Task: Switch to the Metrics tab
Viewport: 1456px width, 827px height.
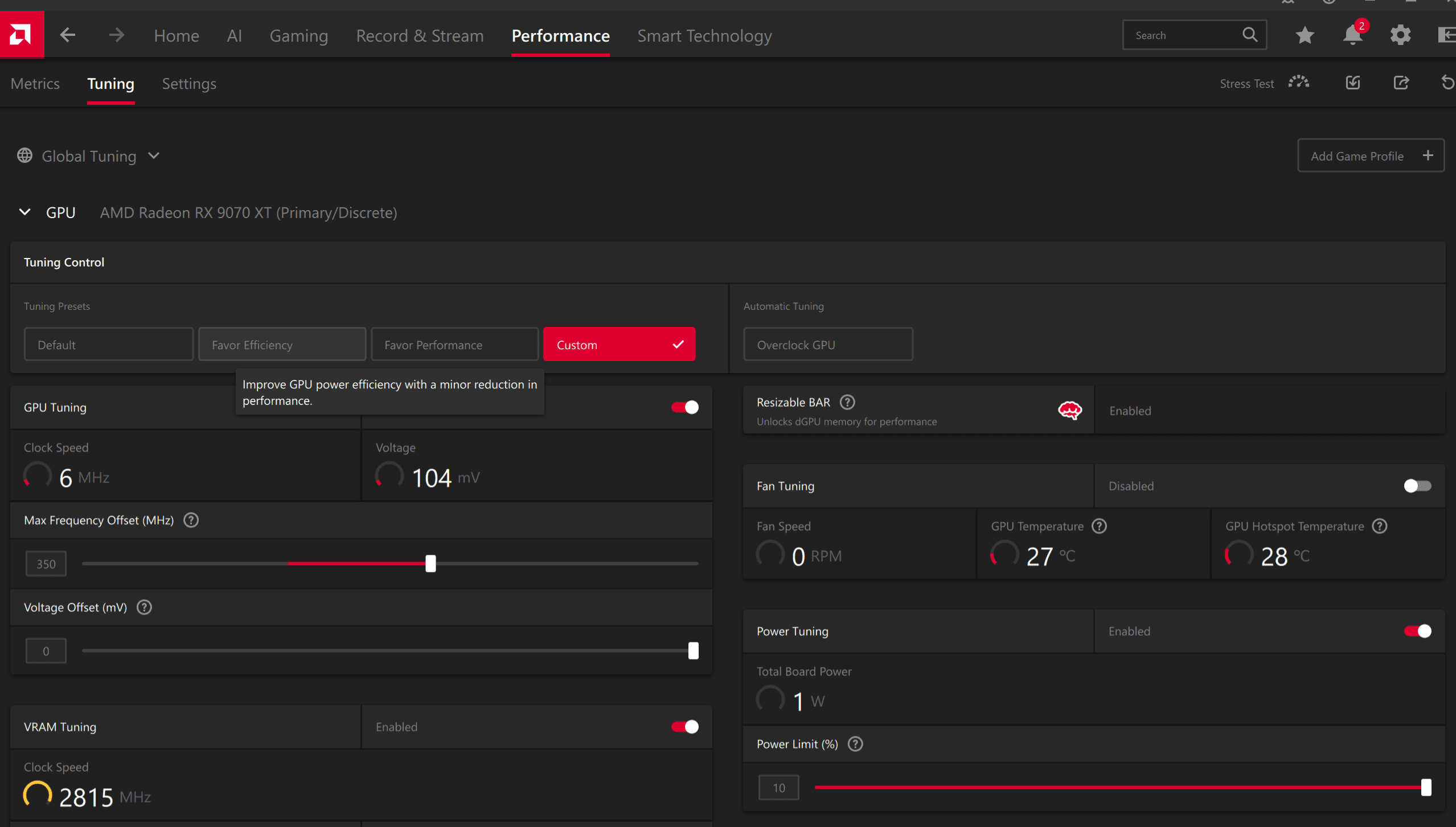Action: pyautogui.click(x=35, y=84)
